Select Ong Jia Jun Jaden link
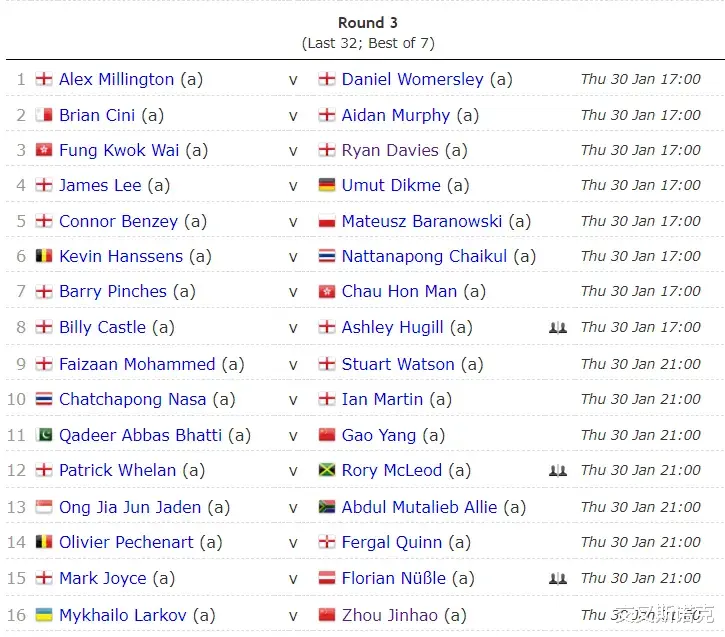Screen dimensions: 725x637 pyautogui.click(x=130, y=508)
